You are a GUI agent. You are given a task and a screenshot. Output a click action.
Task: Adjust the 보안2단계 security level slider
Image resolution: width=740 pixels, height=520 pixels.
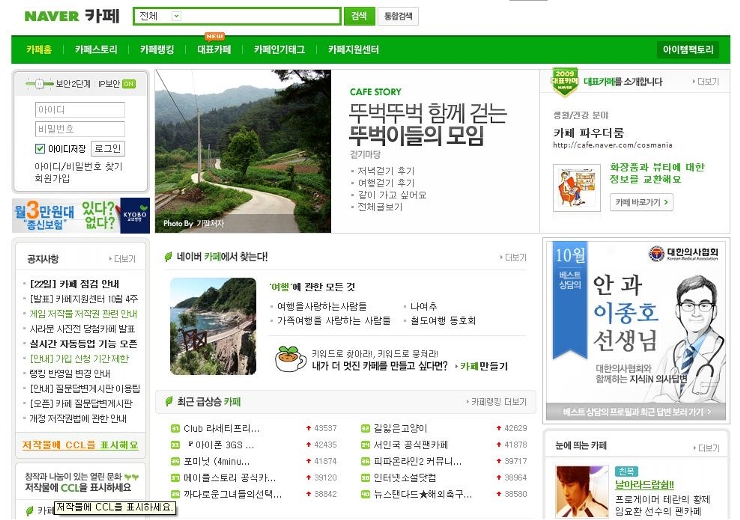click(x=41, y=84)
